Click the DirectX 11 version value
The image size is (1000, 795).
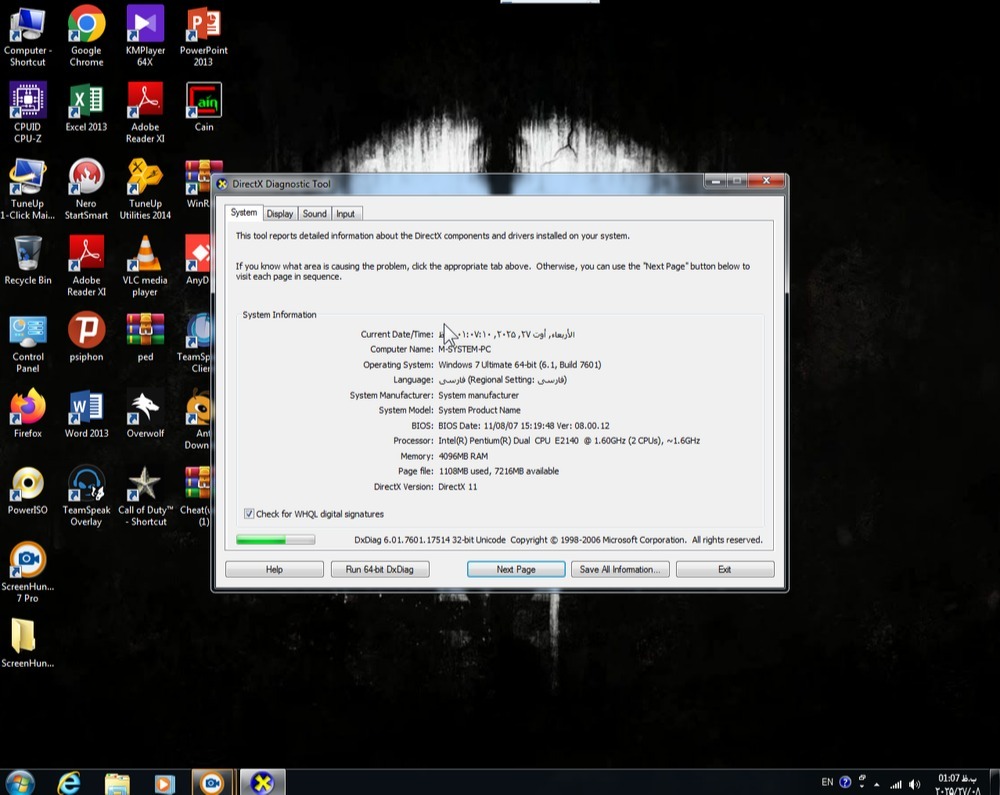457,486
